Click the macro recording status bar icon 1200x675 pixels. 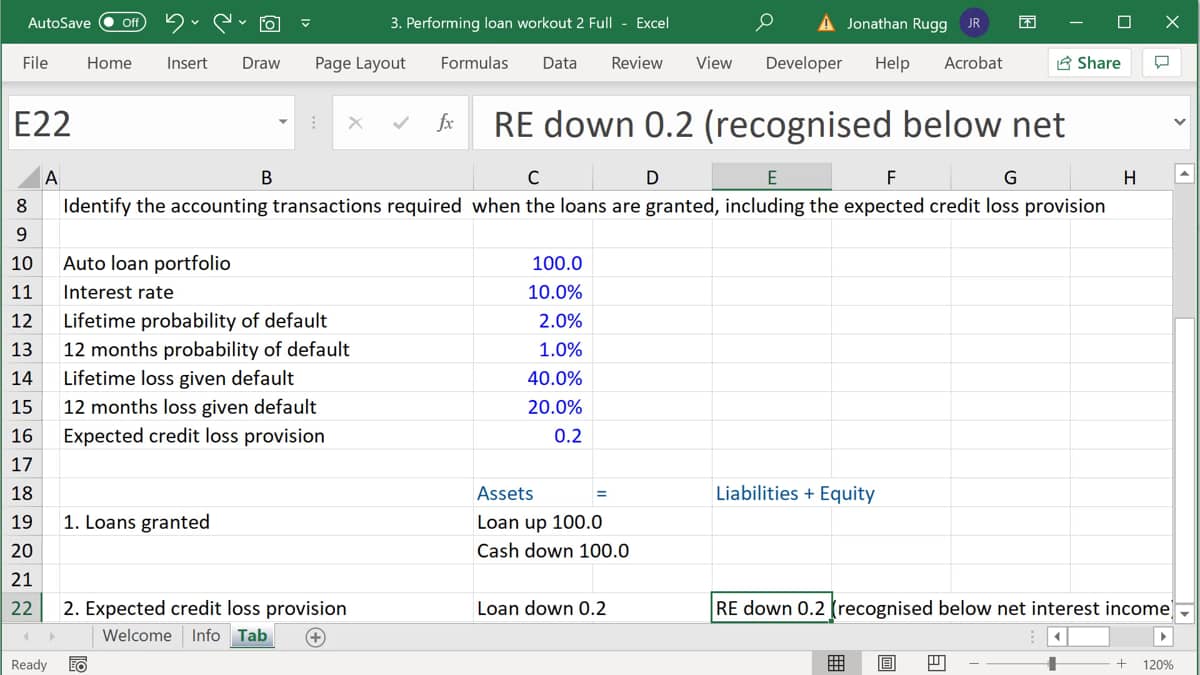(x=76, y=664)
